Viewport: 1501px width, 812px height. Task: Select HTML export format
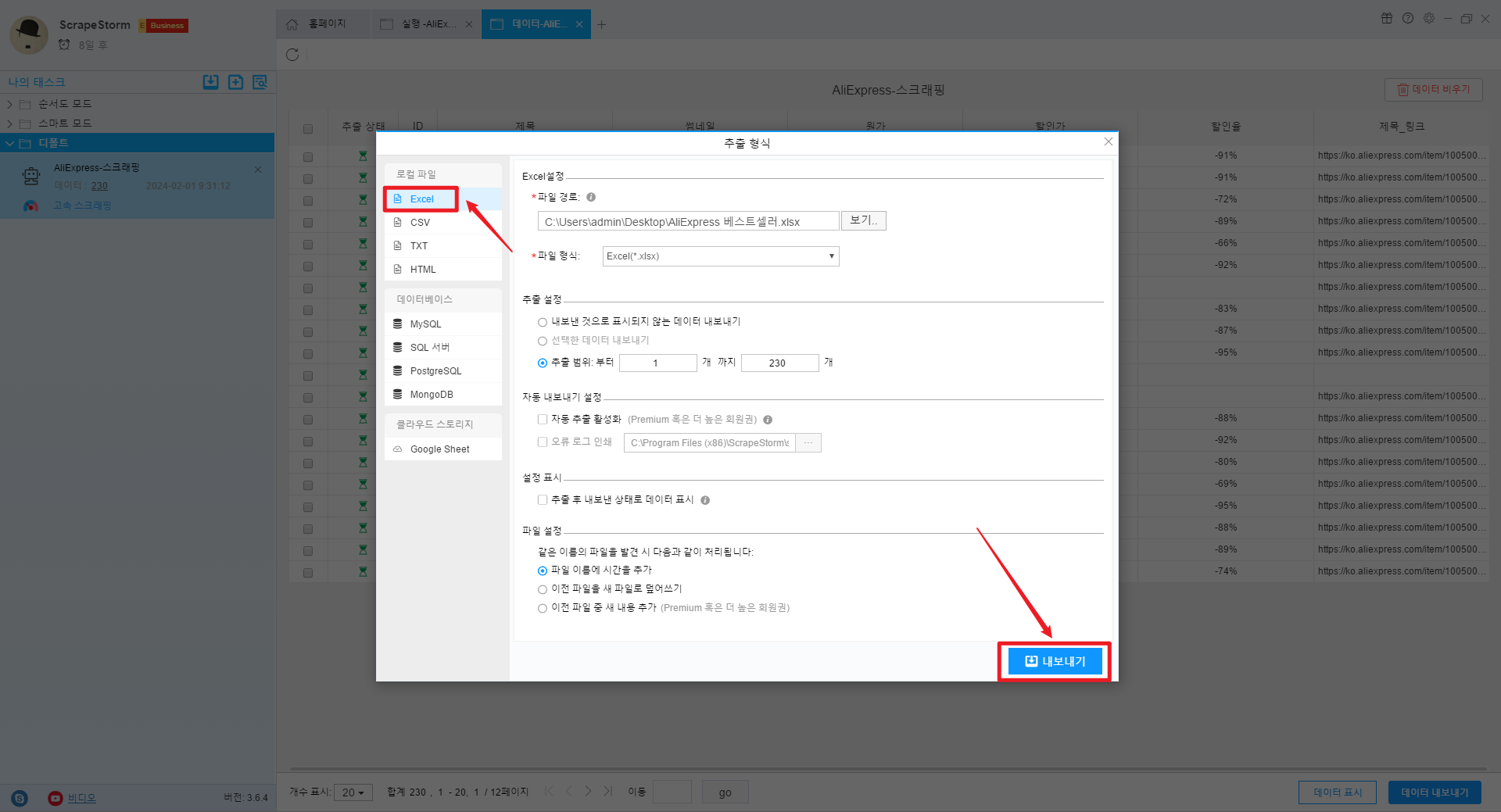click(442, 270)
